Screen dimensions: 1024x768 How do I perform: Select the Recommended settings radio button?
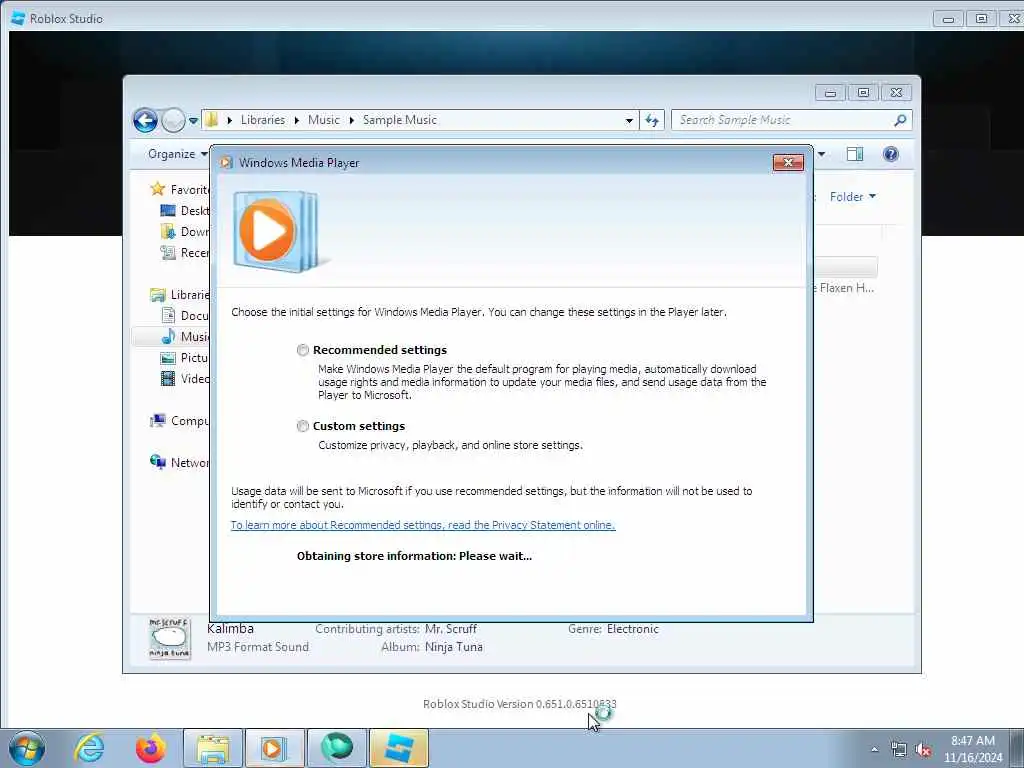click(302, 350)
